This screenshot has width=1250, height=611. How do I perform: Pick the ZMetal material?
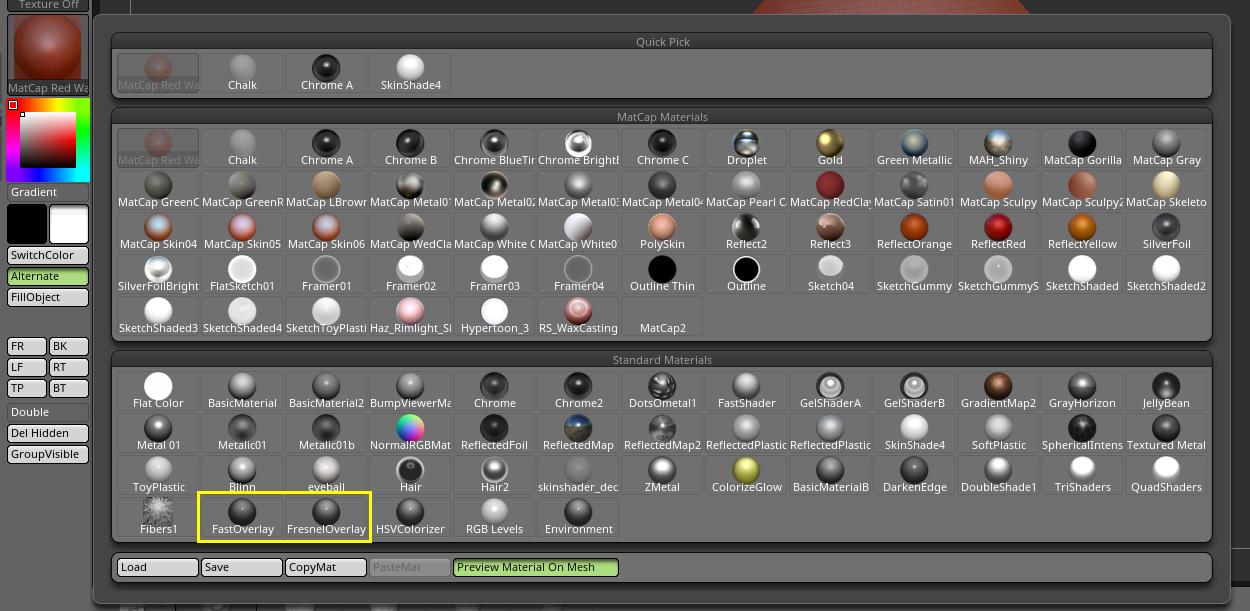tap(662, 475)
